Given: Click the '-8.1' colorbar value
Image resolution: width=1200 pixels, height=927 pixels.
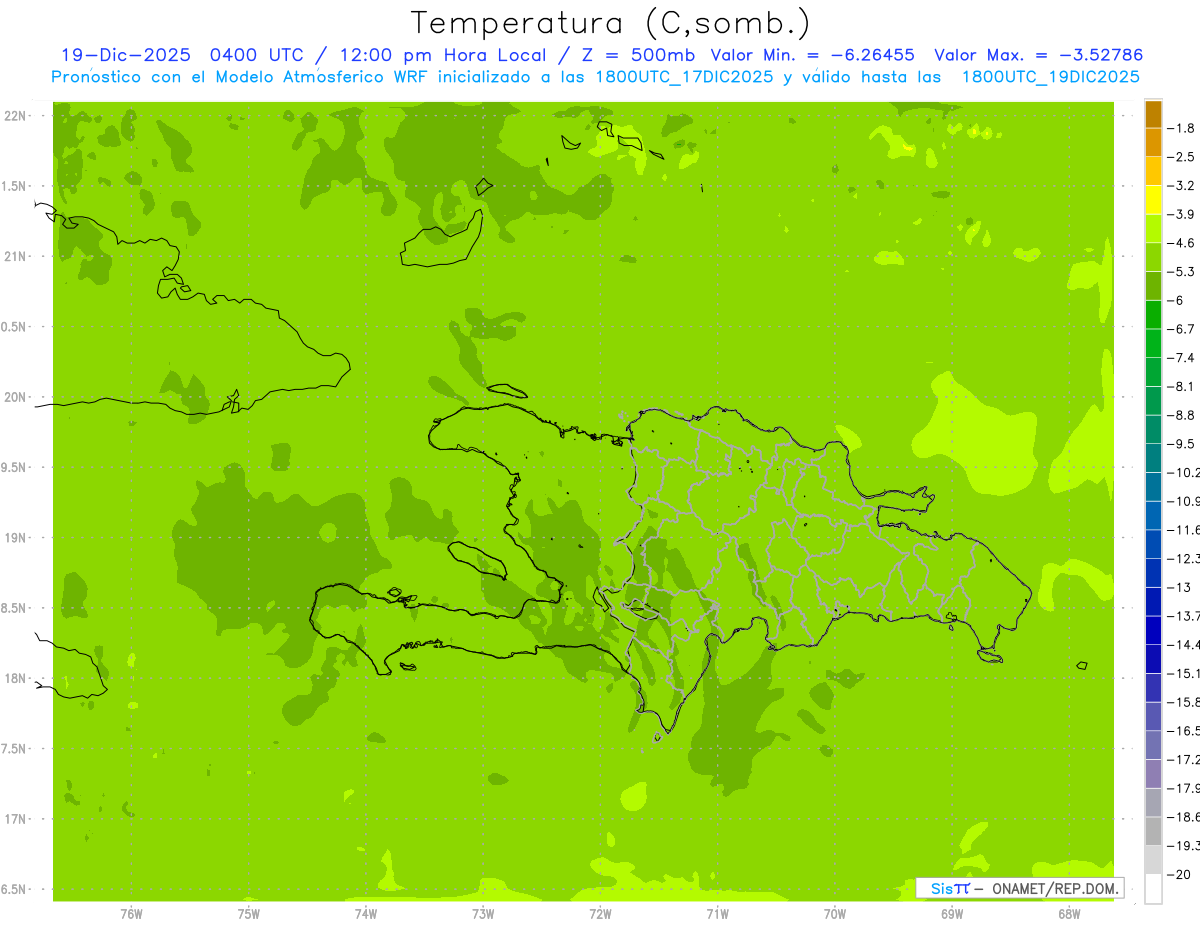Looking at the screenshot, I should (x=1181, y=386).
